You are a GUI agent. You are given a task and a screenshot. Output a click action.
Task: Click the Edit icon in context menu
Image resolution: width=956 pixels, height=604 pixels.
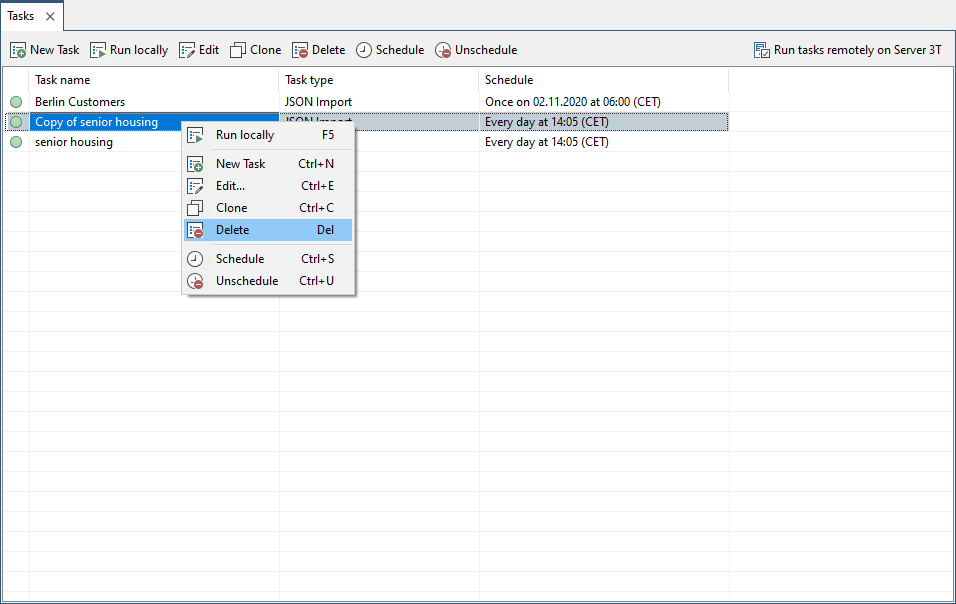pyautogui.click(x=195, y=186)
